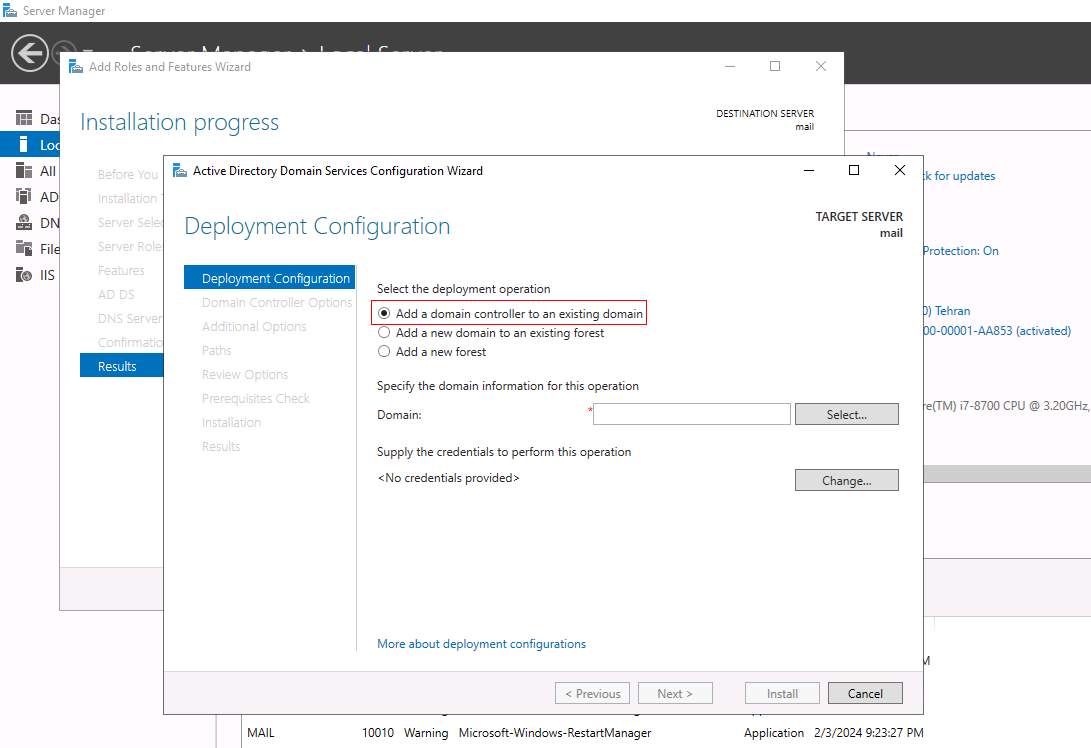Open the DNS sidebar icon
This screenshot has width=1091, height=748.
(24, 223)
